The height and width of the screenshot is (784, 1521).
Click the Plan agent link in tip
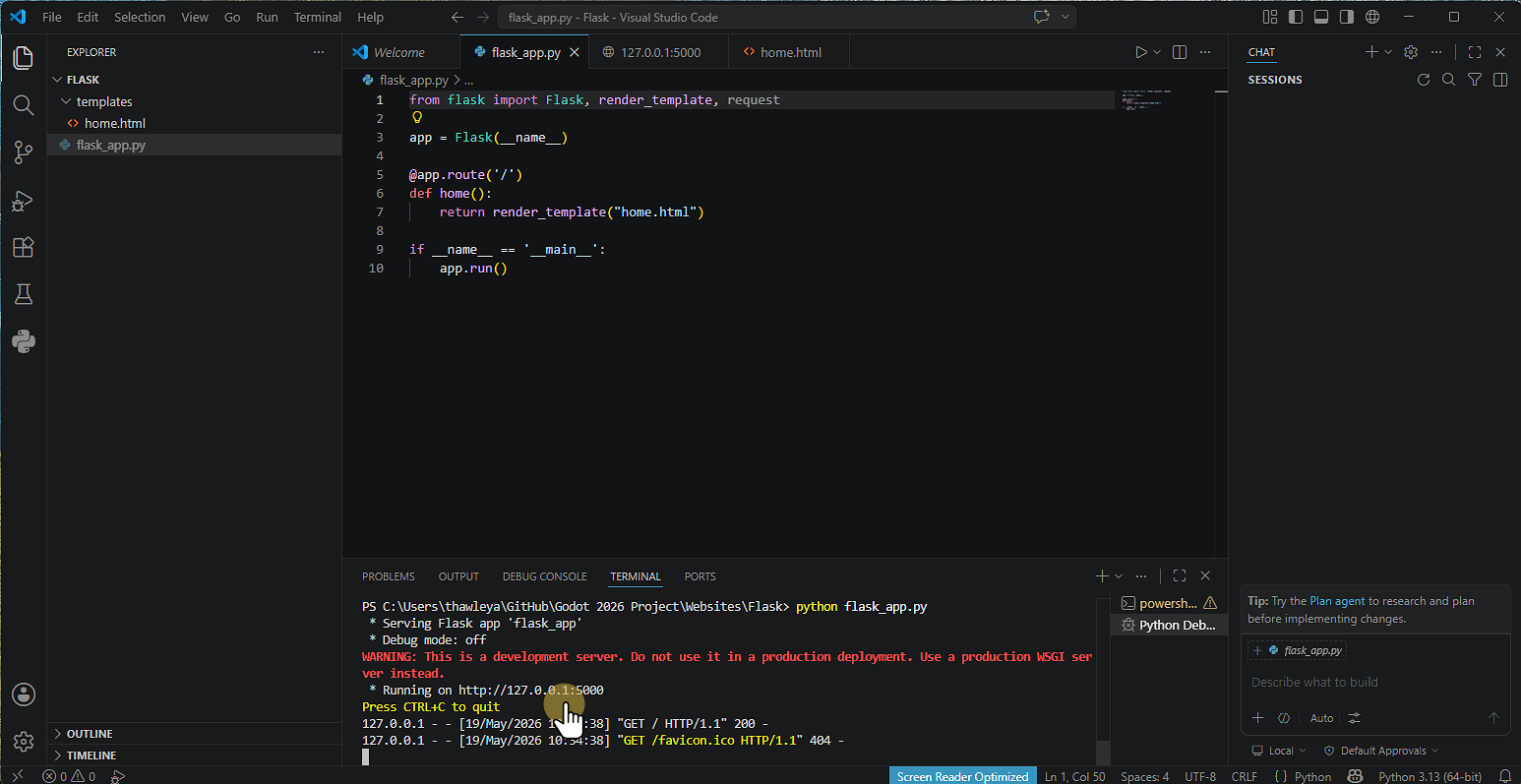(x=1337, y=601)
